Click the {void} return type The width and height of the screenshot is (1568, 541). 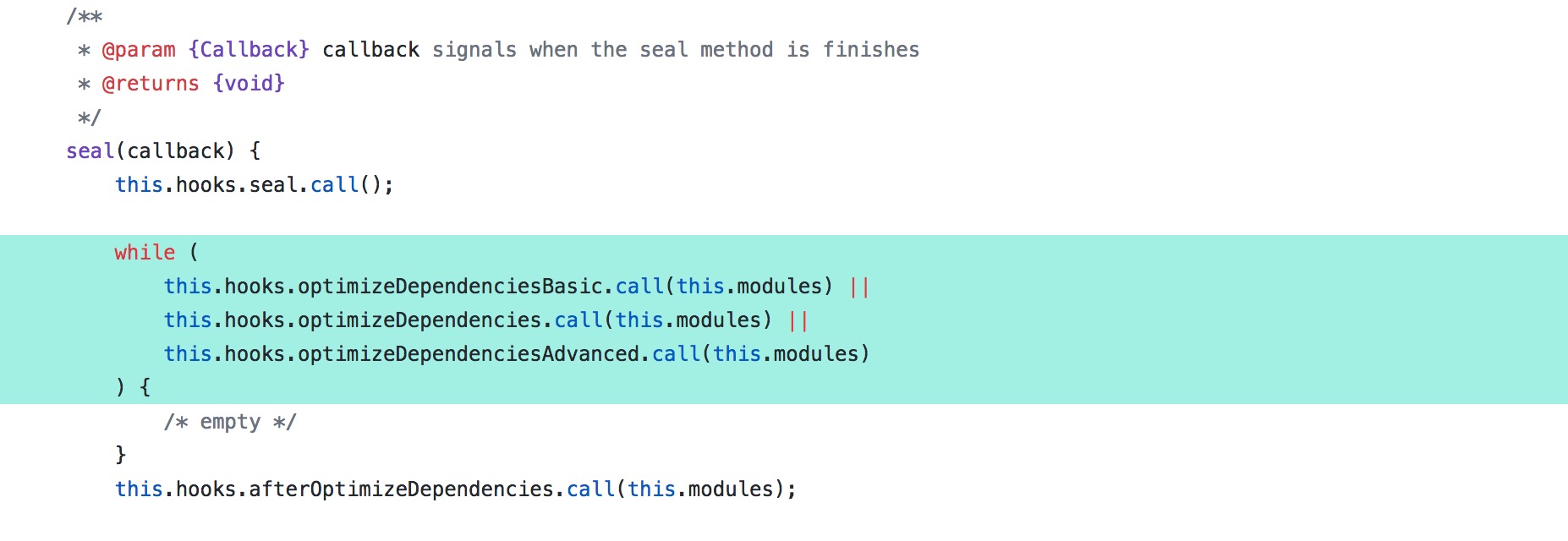point(249,84)
